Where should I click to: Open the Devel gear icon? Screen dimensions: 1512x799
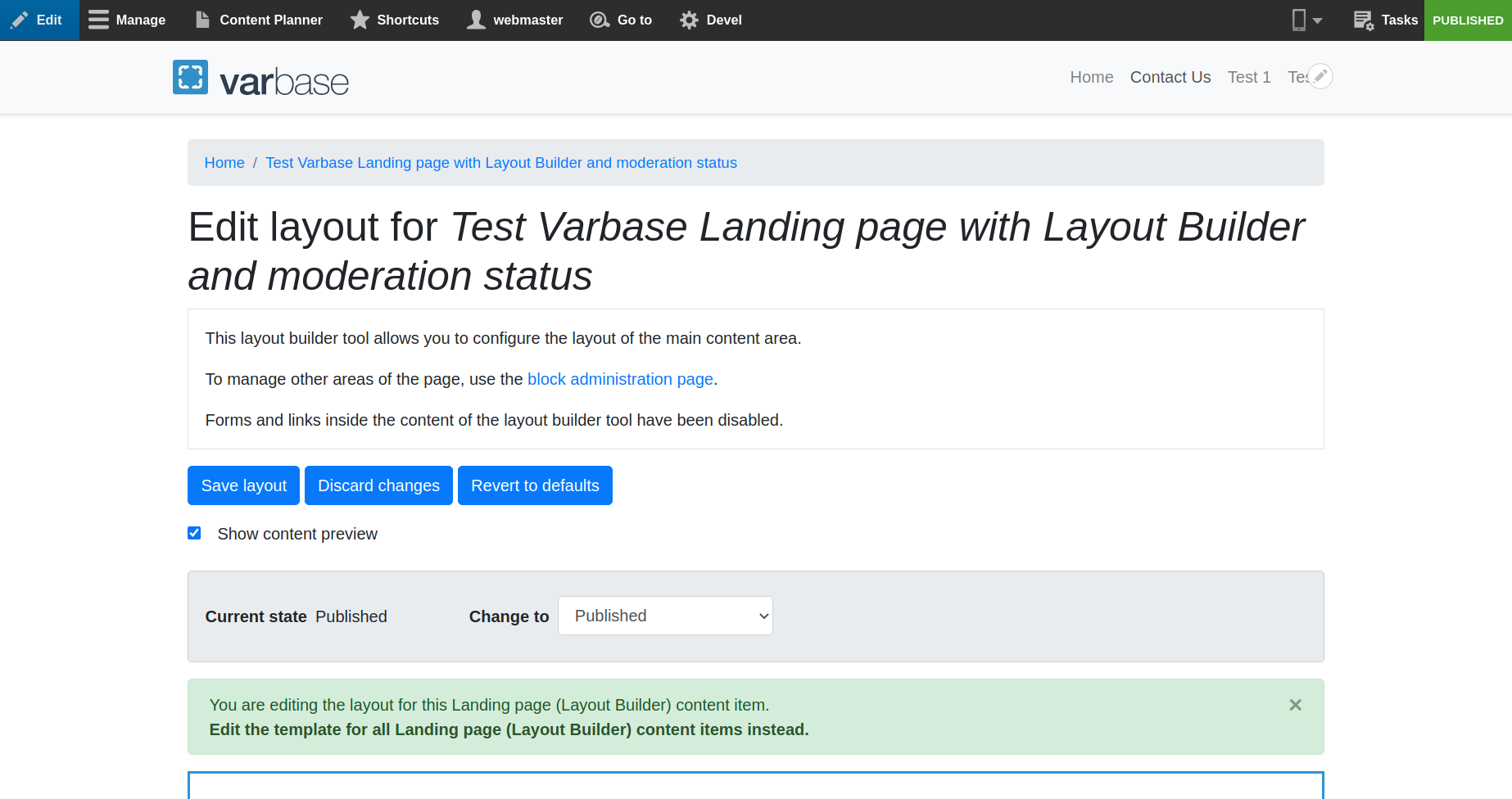point(689,20)
